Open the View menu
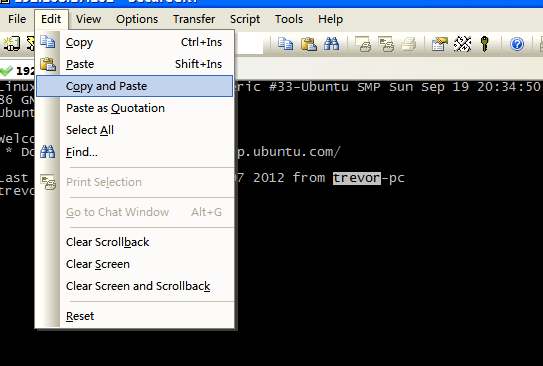This screenshot has width=543, height=366. click(88, 19)
